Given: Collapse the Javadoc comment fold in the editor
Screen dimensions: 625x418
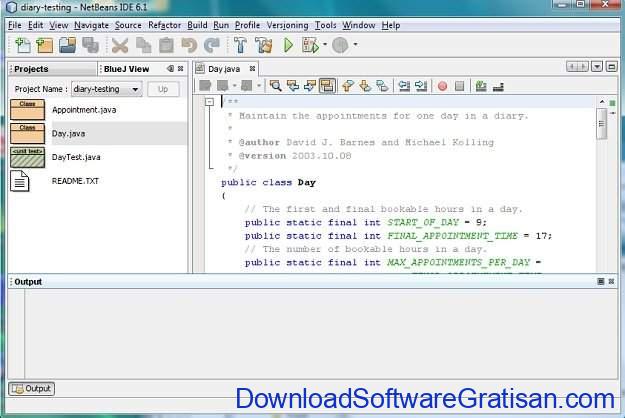Looking at the screenshot, I should tap(209, 102).
